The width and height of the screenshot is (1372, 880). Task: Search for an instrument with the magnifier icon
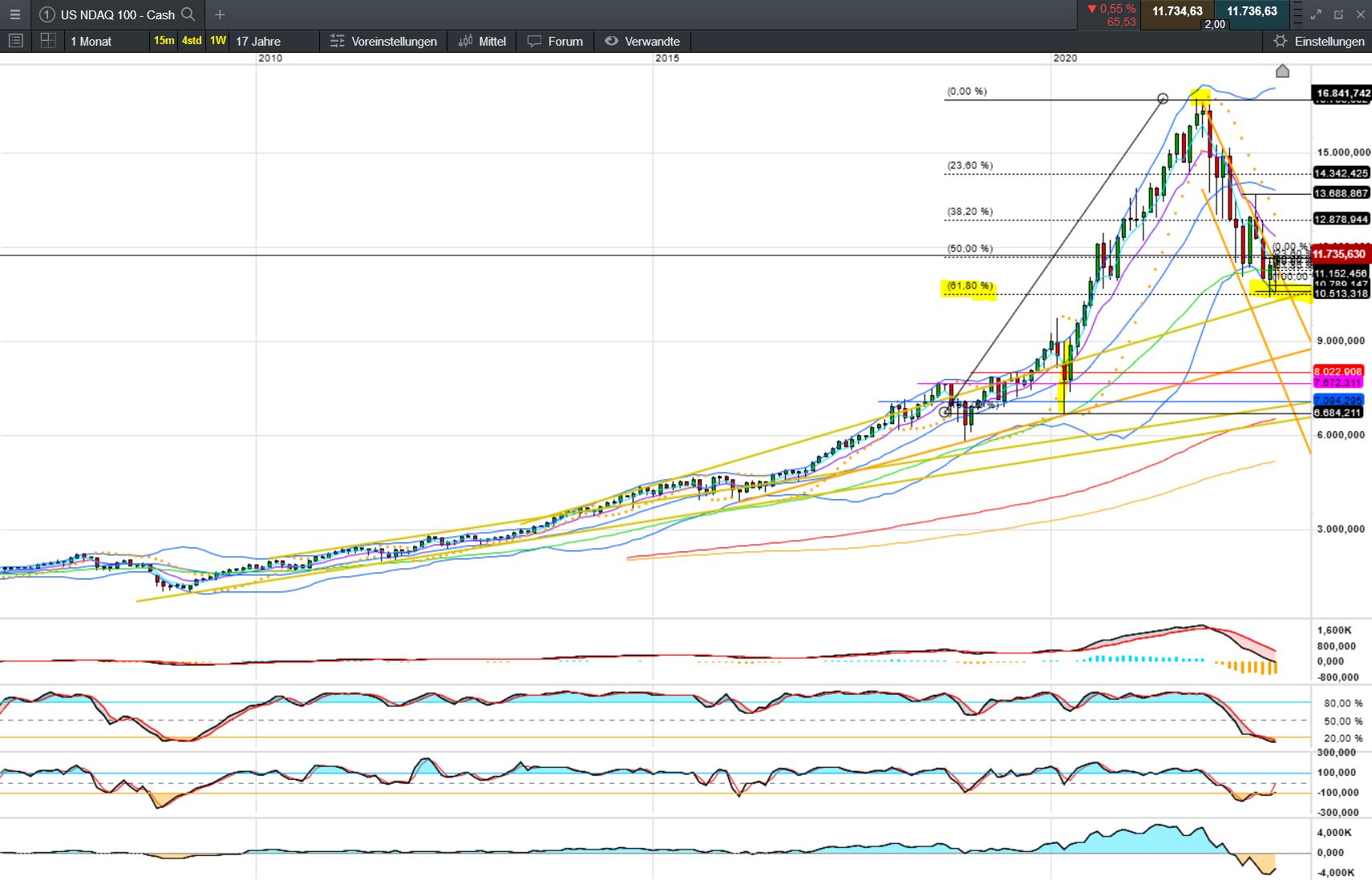(188, 14)
